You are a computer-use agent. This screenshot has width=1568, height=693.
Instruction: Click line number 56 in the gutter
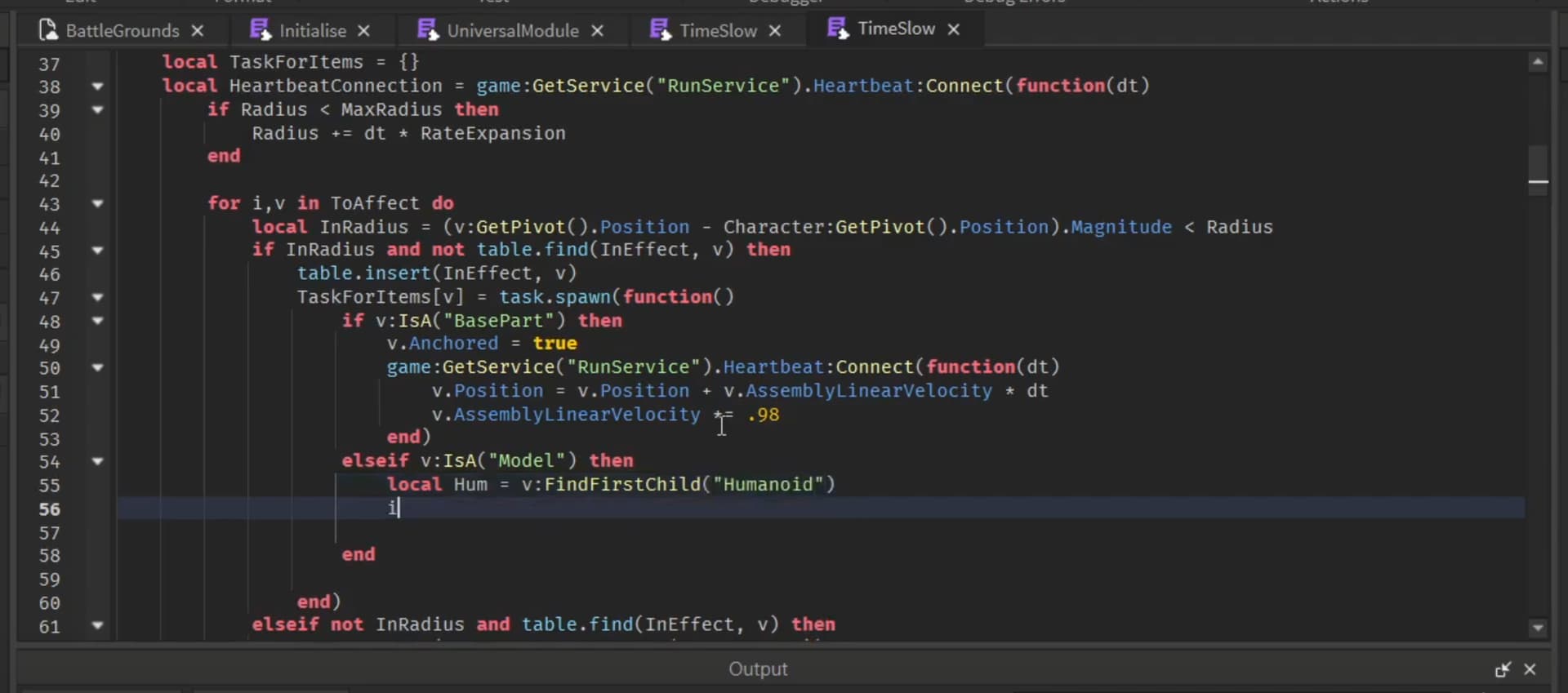tap(50, 509)
